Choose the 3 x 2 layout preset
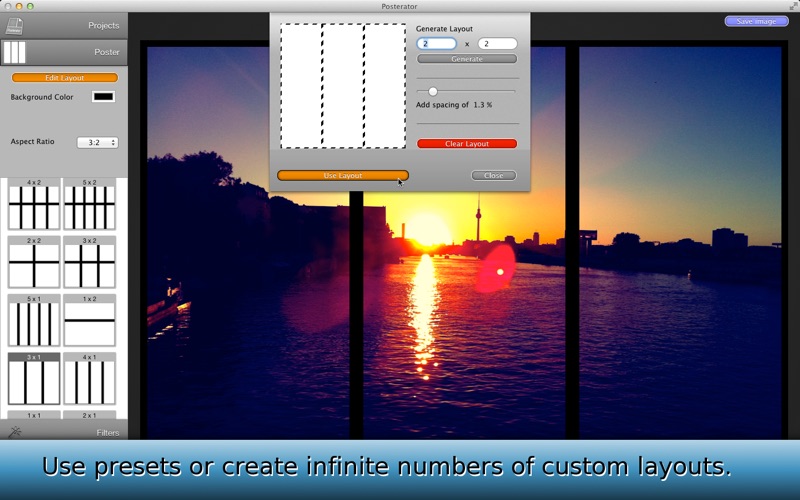Screen dimensions: 800x500 pyautogui.click(x=89, y=262)
